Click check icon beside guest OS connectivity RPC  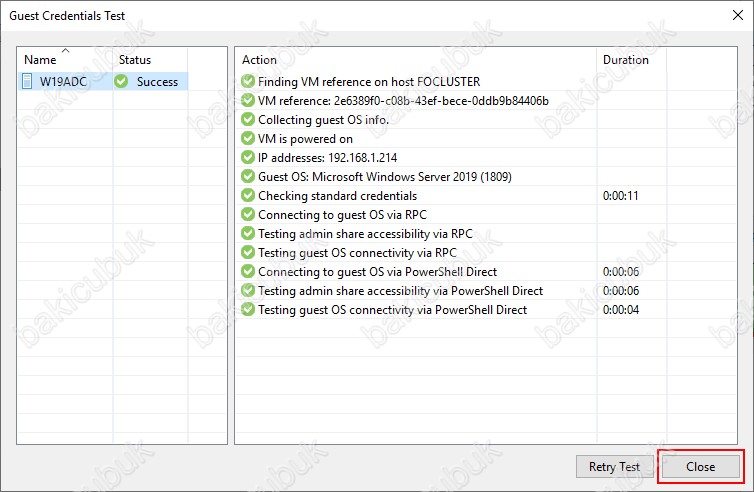[x=248, y=252]
